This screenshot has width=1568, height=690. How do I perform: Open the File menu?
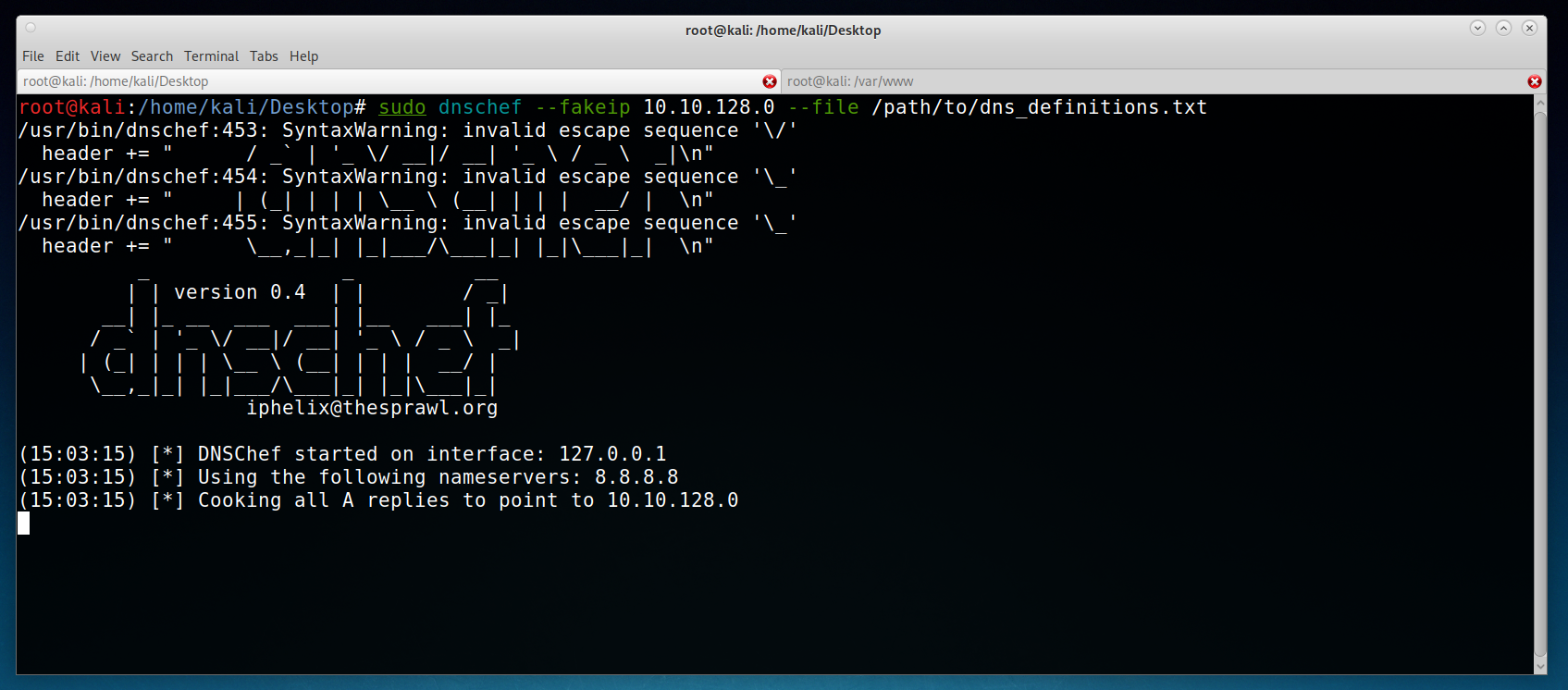click(33, 56)
